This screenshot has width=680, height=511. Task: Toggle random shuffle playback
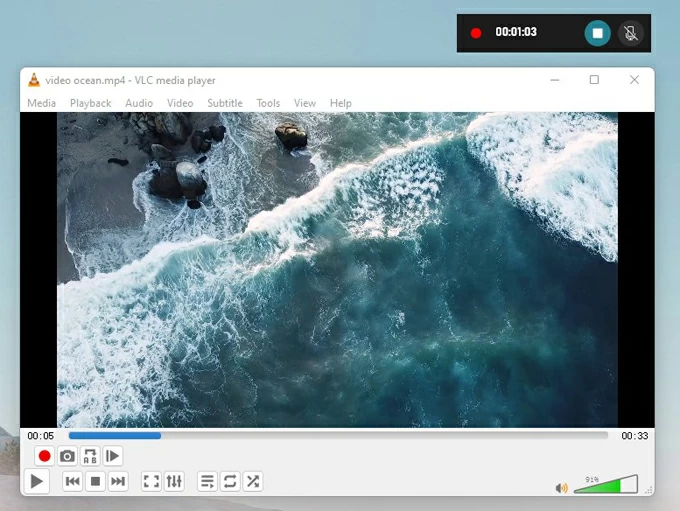pos(253,482)
